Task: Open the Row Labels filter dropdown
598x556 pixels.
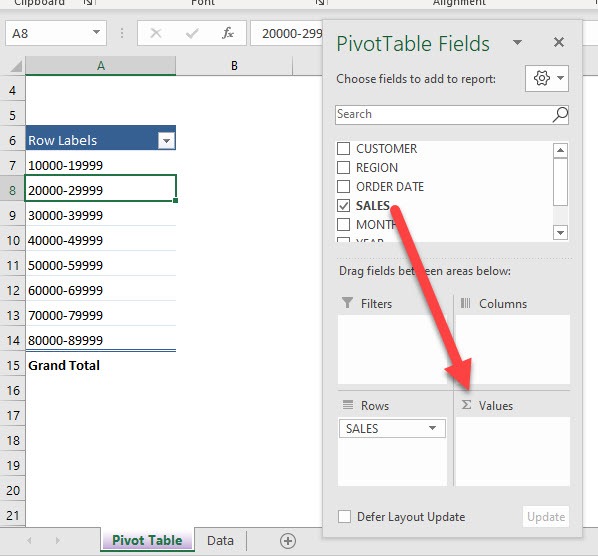Action: [166, 141]
